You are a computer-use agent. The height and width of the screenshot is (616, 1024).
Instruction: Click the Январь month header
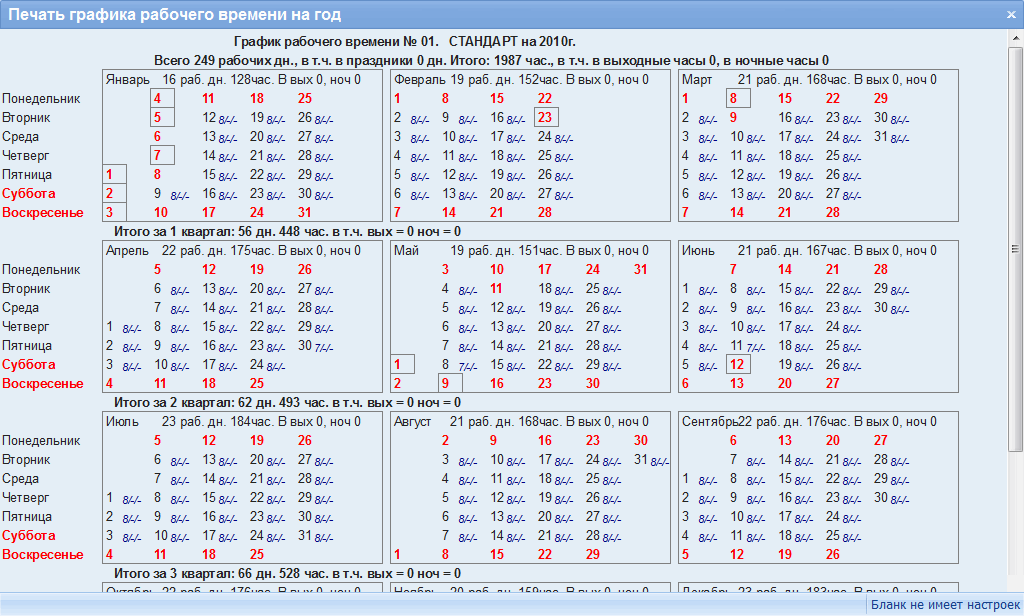coord(128,80)
